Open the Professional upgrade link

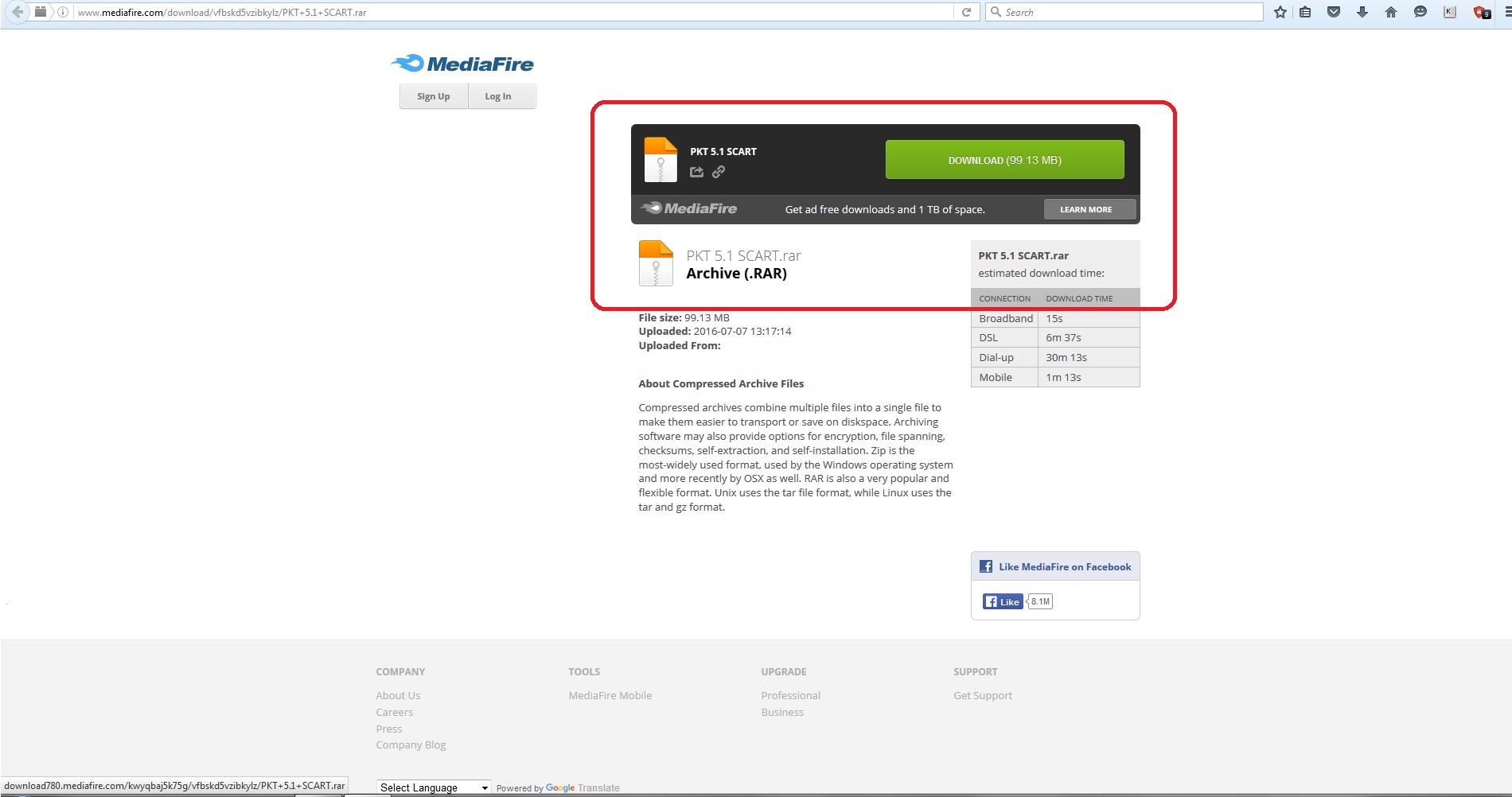pyautogui.click(x=791, y=695)
